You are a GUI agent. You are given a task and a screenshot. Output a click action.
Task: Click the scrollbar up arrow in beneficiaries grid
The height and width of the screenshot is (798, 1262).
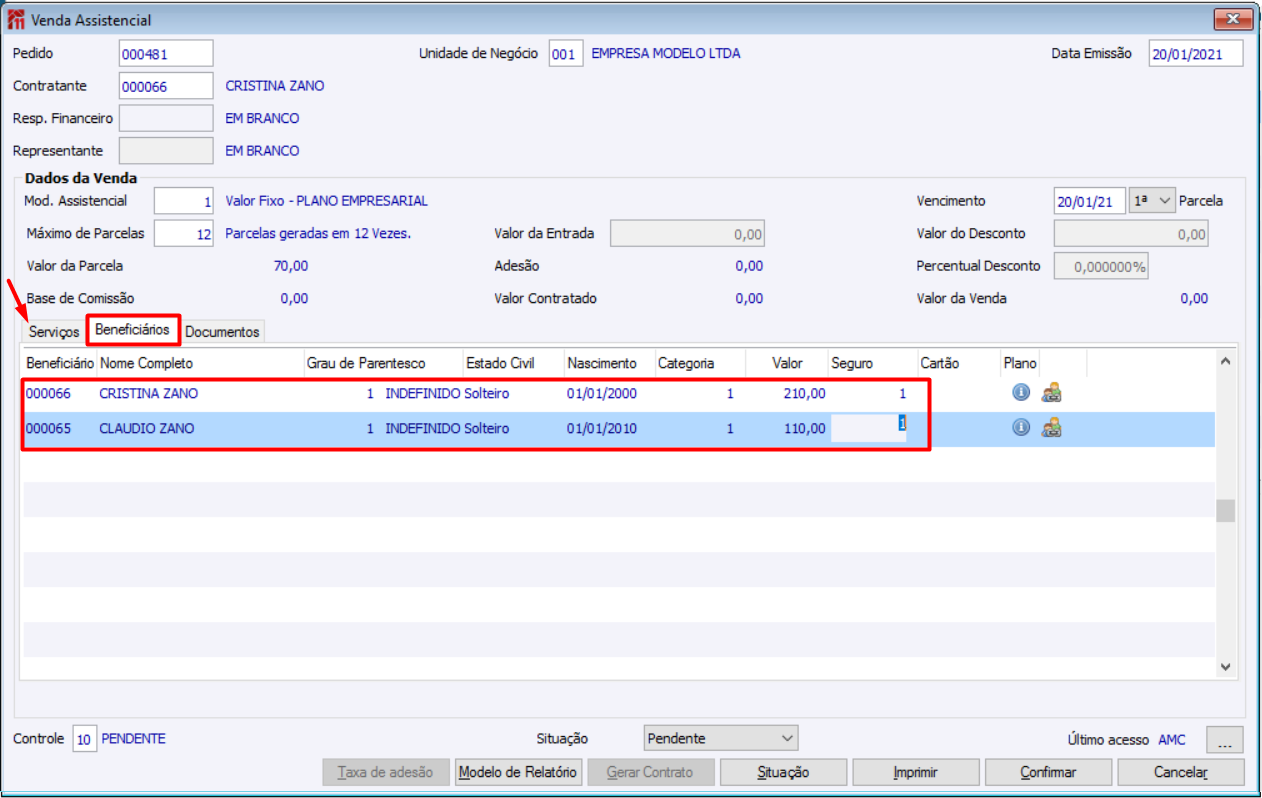pos(1225,361)
